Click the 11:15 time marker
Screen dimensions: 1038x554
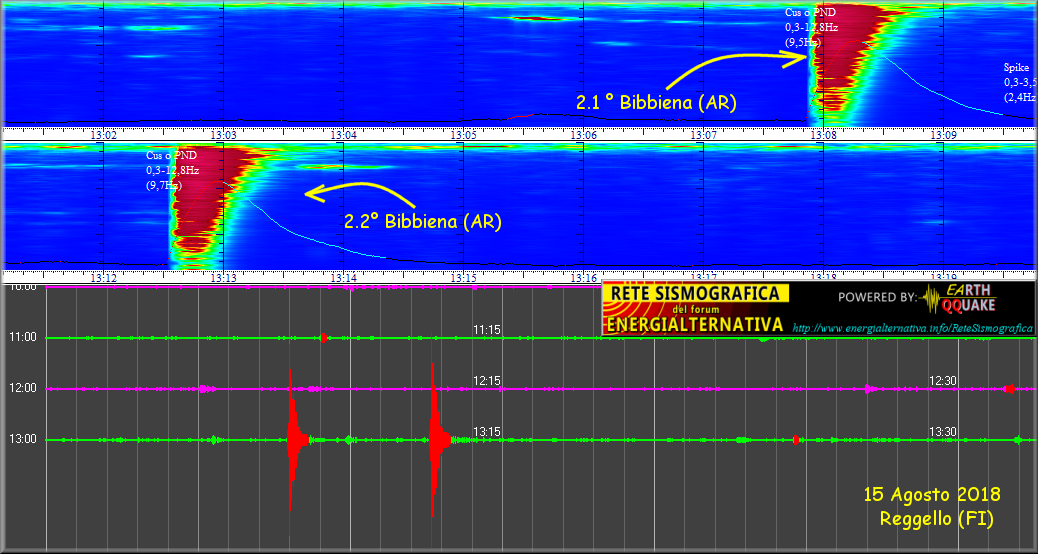pyautogui.click(x=487, y=330)
